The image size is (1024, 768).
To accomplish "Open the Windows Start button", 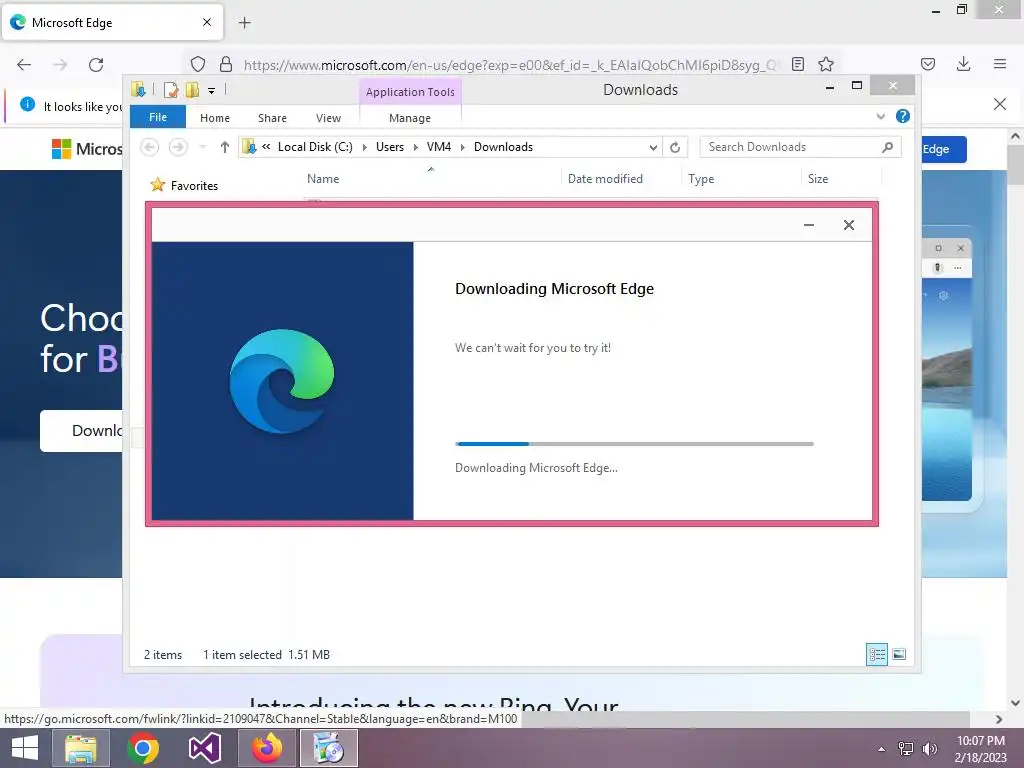I will [x=25, y=748].
